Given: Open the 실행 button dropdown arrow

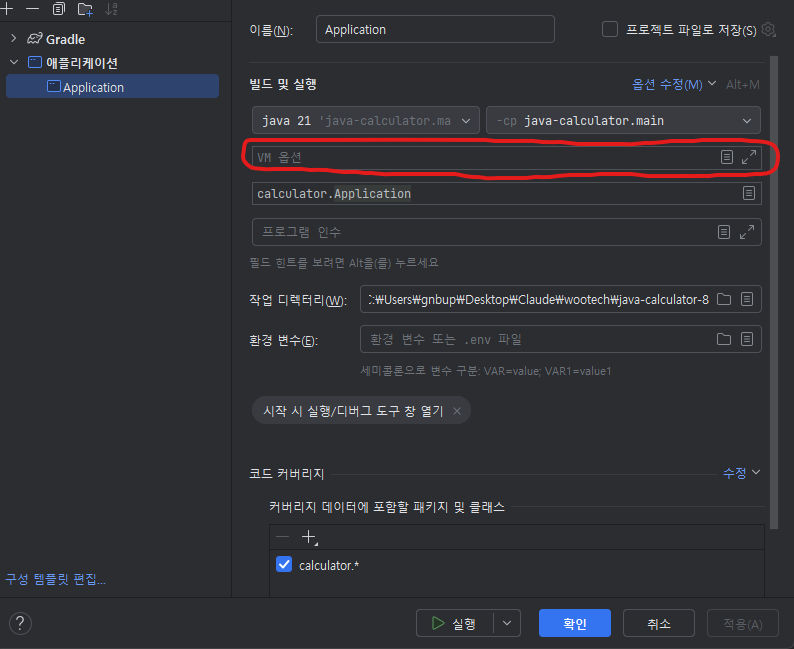Looking at the screenshot, I should point(507,623).
